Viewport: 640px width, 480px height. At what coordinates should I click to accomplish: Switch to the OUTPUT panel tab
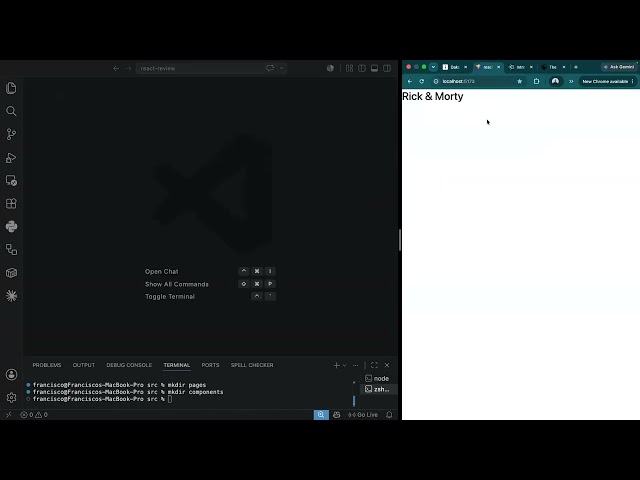pos(84,365)
